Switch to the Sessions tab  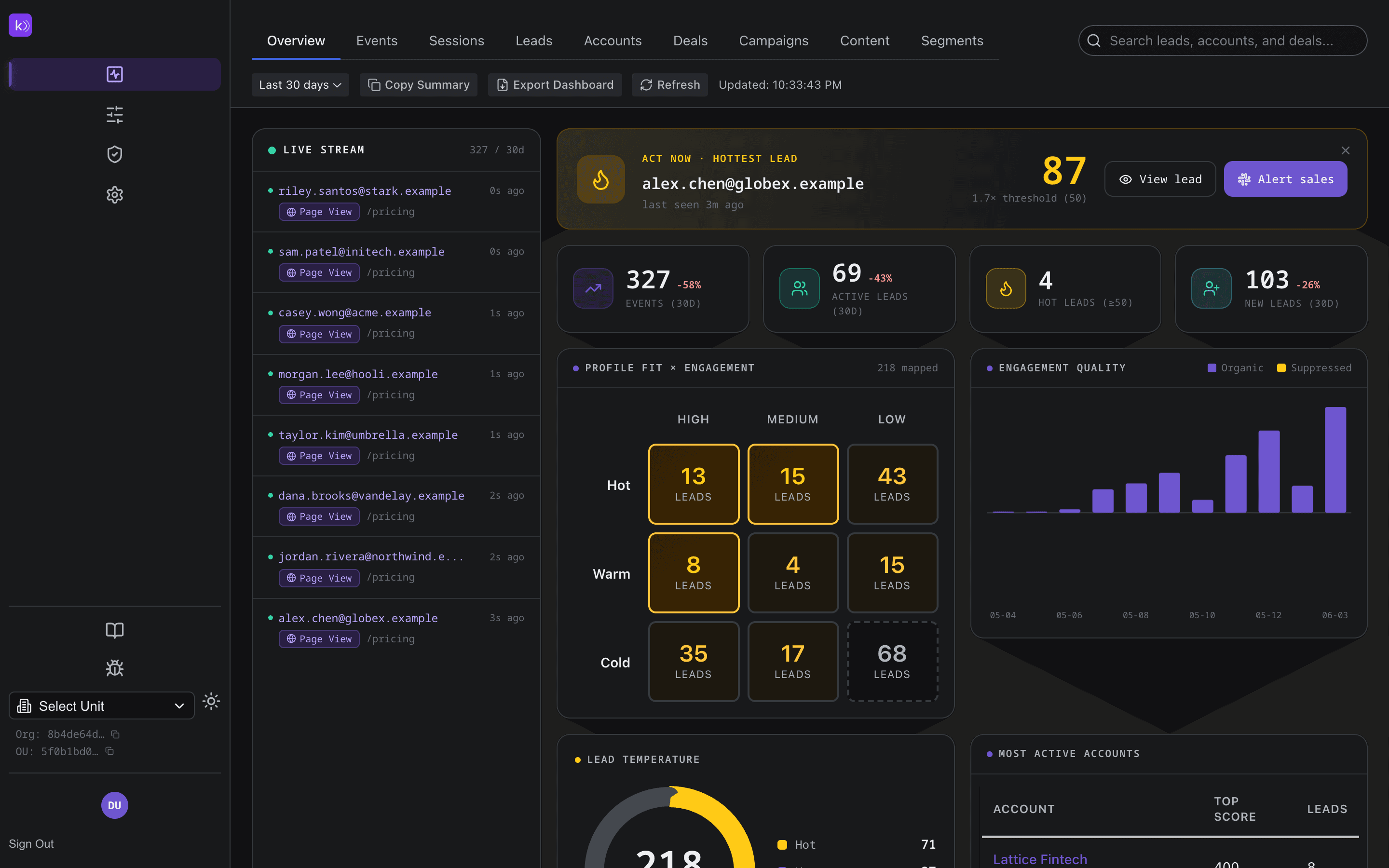coord(456,41)
